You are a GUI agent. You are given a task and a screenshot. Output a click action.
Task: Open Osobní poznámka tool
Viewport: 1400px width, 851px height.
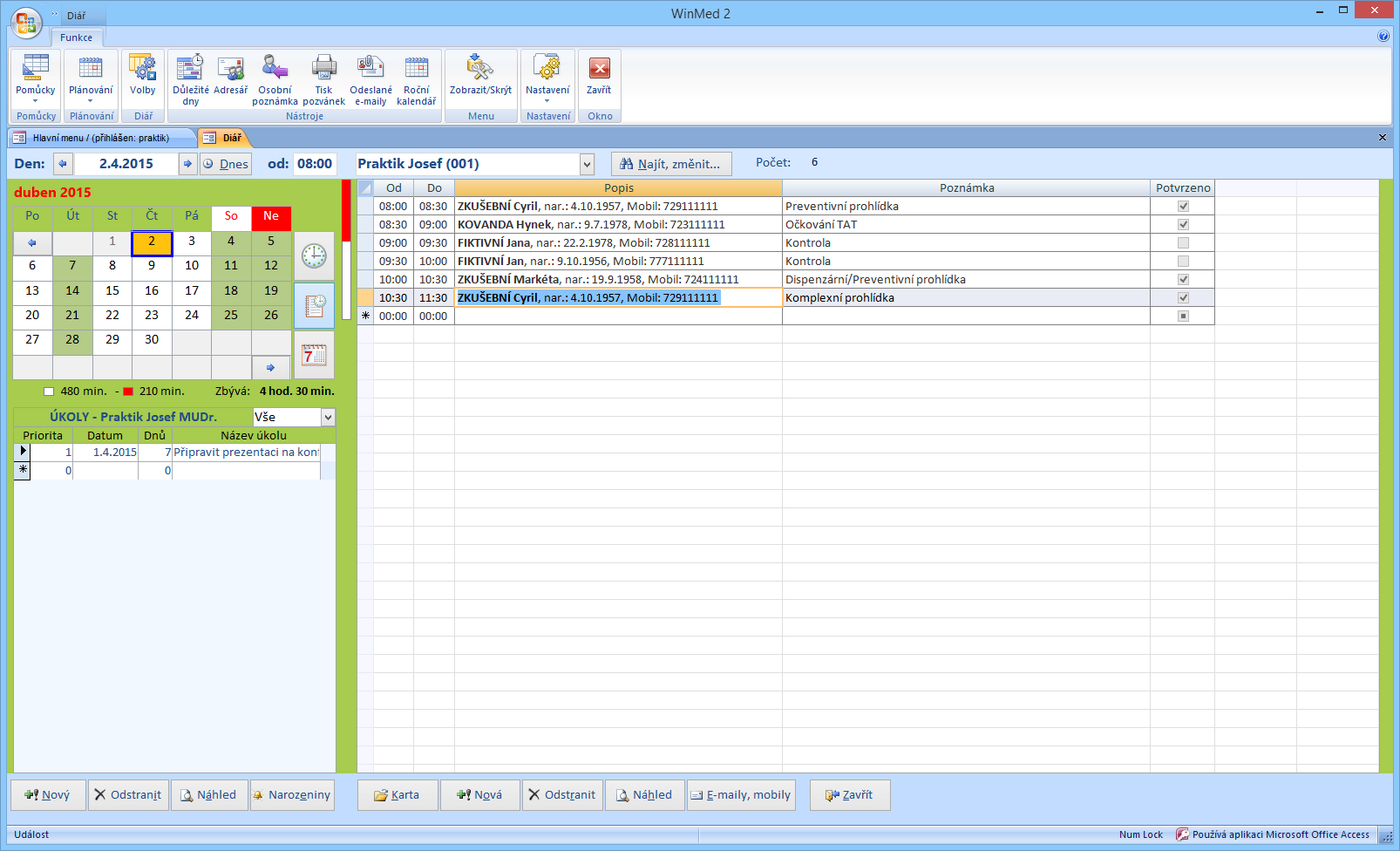(x=275, y=78)
